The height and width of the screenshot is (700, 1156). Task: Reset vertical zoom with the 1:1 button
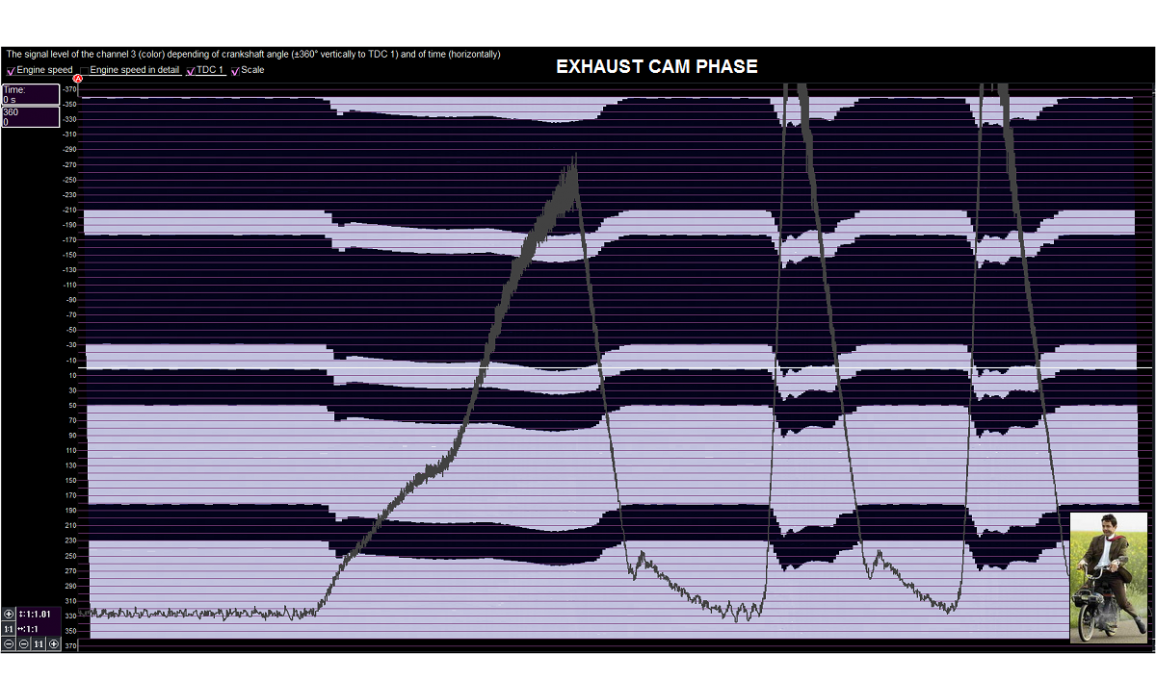click(9, 629)
